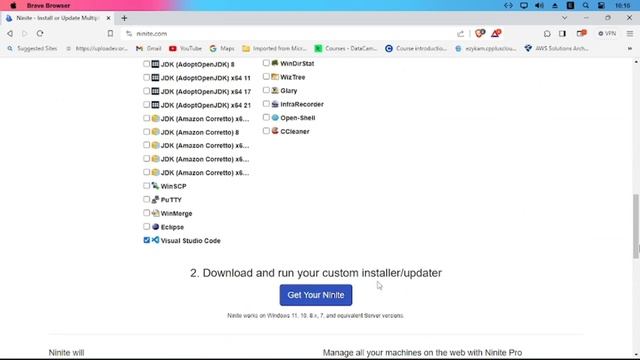Click the browser forward arrow
Image resolution: width=640 pixels, height=360 pixels.
24,33
